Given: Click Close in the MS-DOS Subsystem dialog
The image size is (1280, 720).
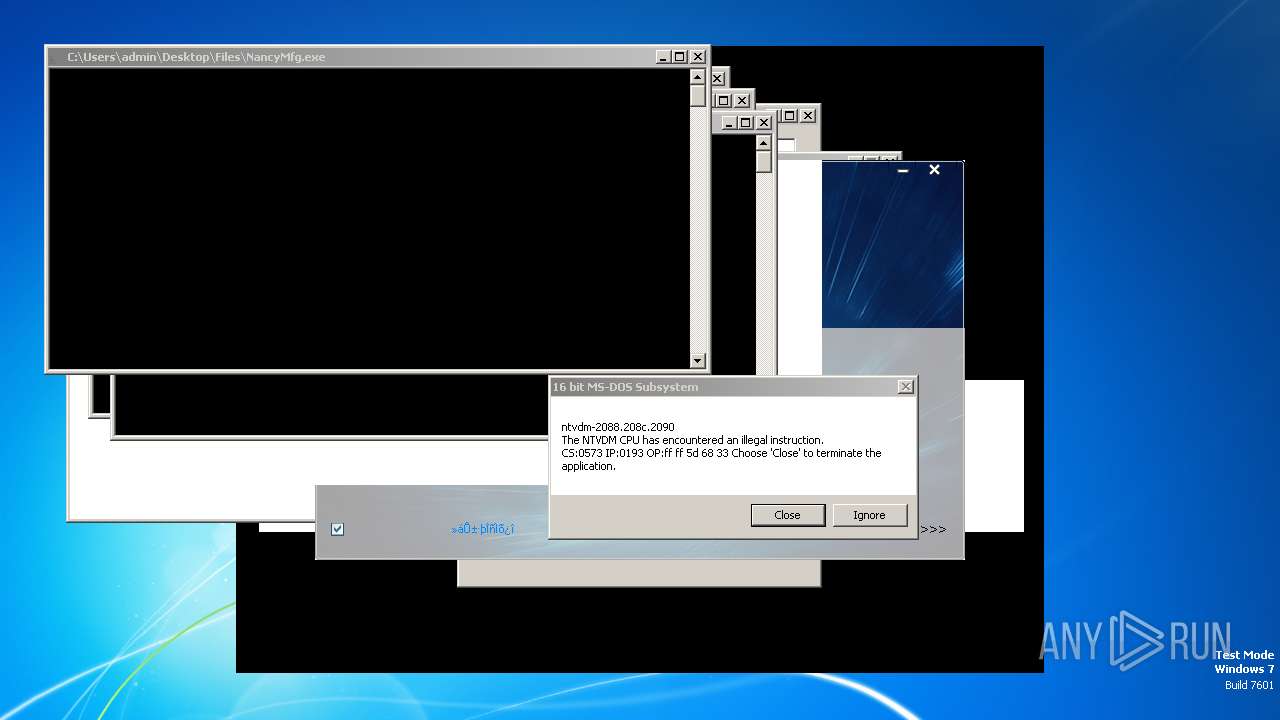Looking at the screenshot, I should click(787, 515).
